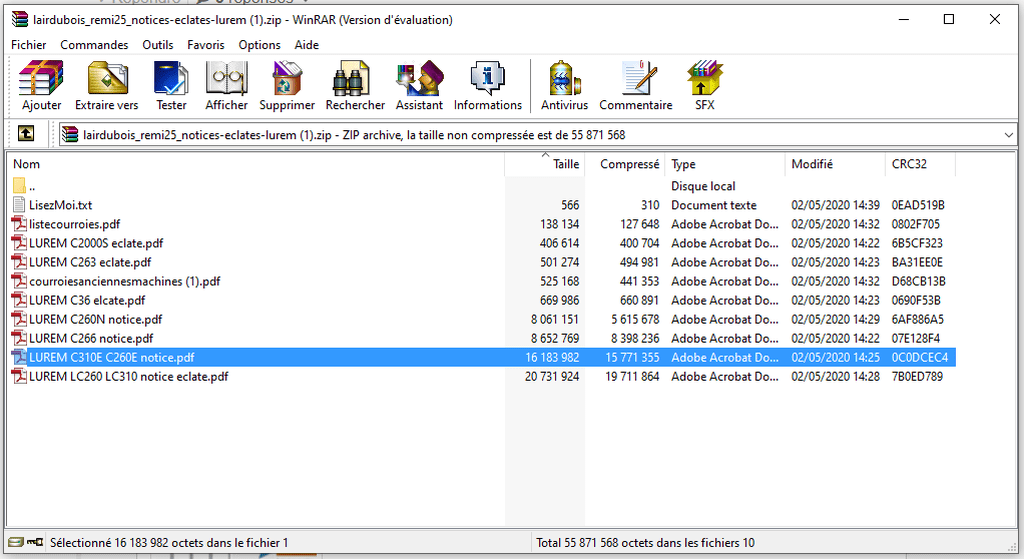Viewport: 1024px width, 559px height.
Task: Click the compressed value 5 615 678
Action: 635,319
